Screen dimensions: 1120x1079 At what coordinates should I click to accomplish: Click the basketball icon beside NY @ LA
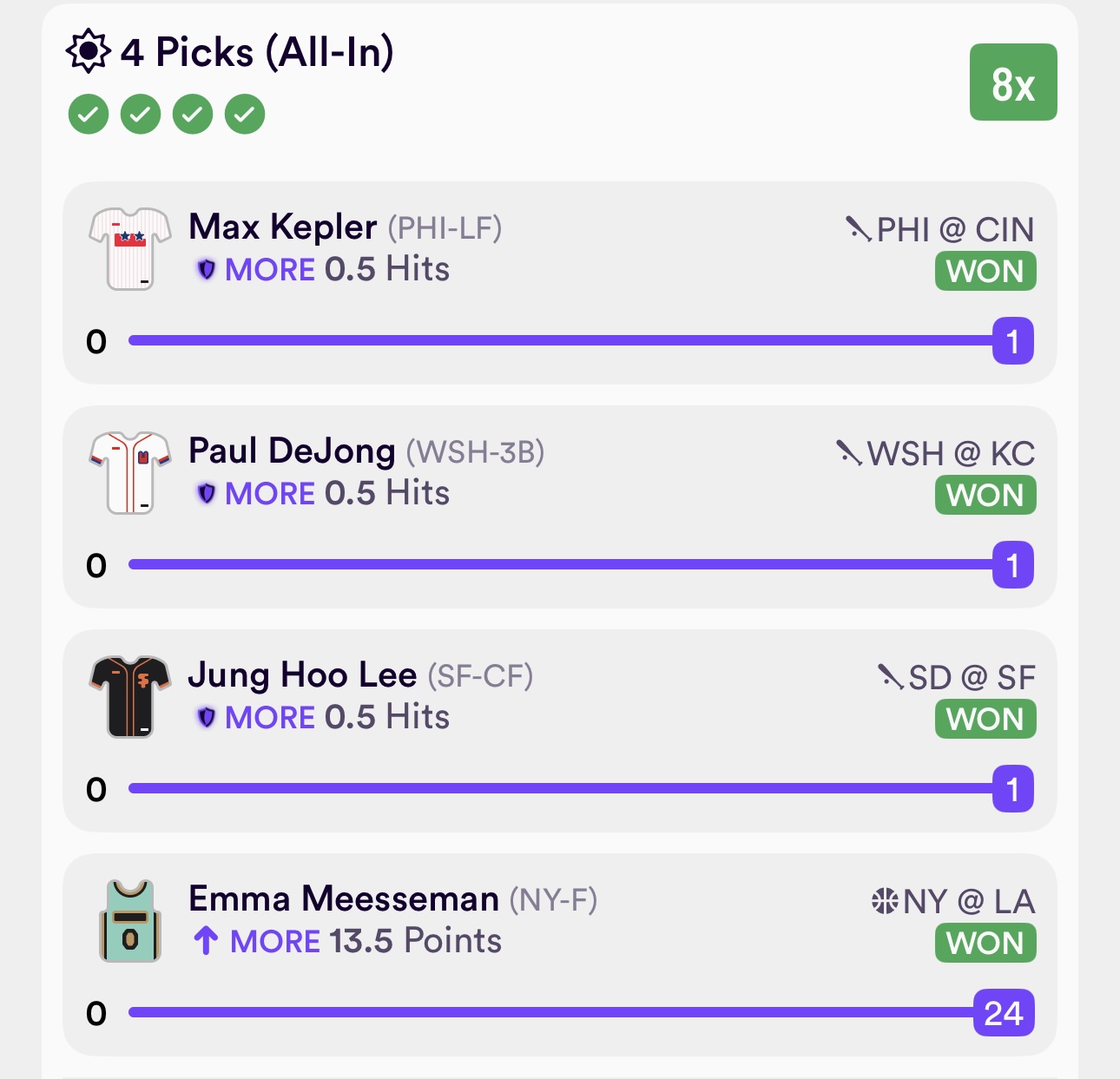click(884, 901)
